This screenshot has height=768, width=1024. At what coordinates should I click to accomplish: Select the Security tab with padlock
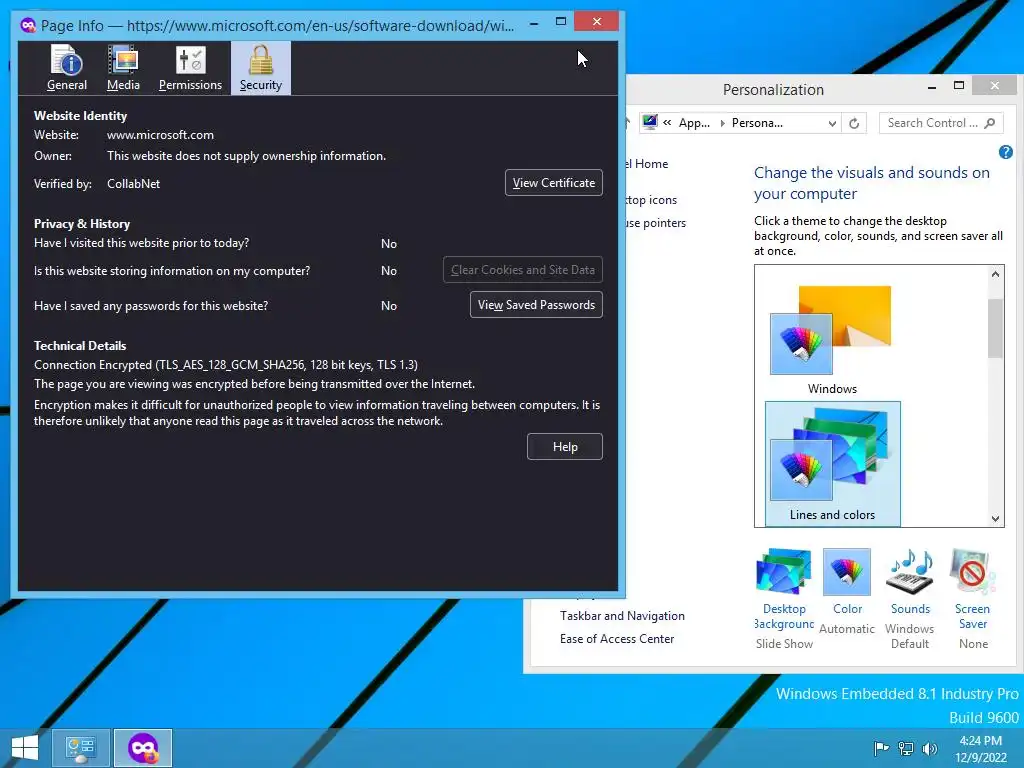pos(261,68)
